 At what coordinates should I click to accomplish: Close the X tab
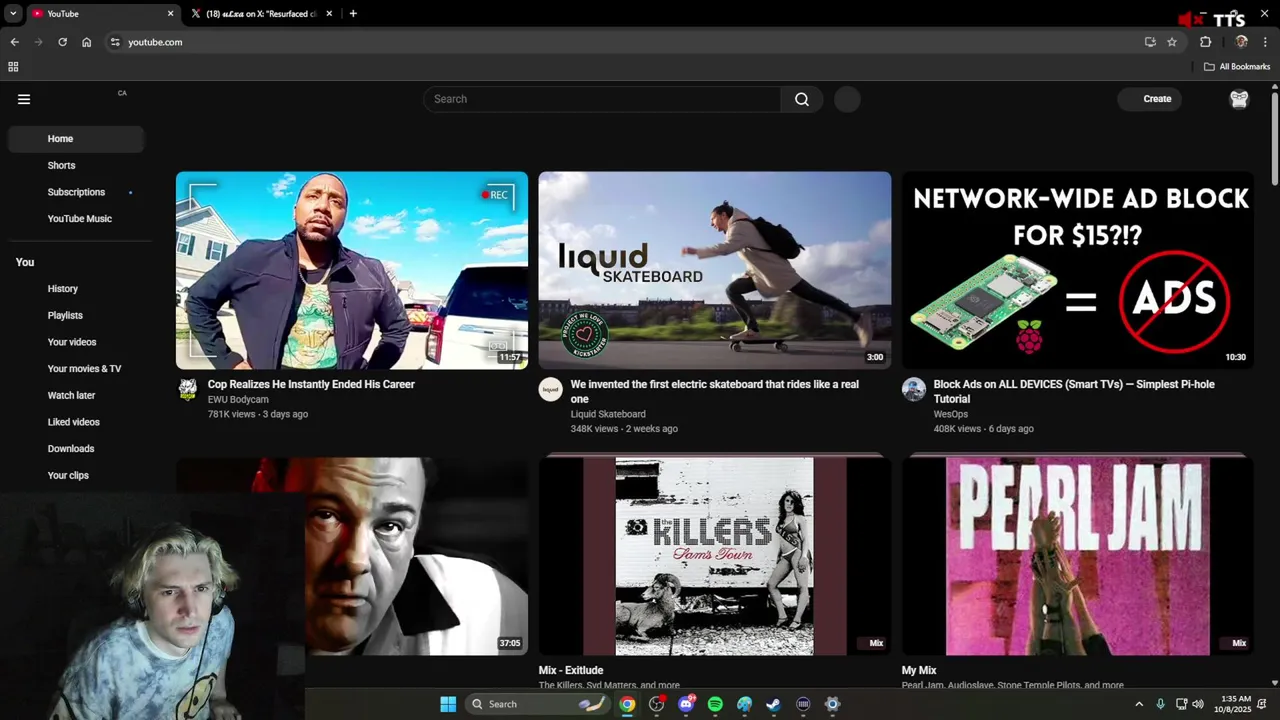pyautogui.click(x=331, y=14)
